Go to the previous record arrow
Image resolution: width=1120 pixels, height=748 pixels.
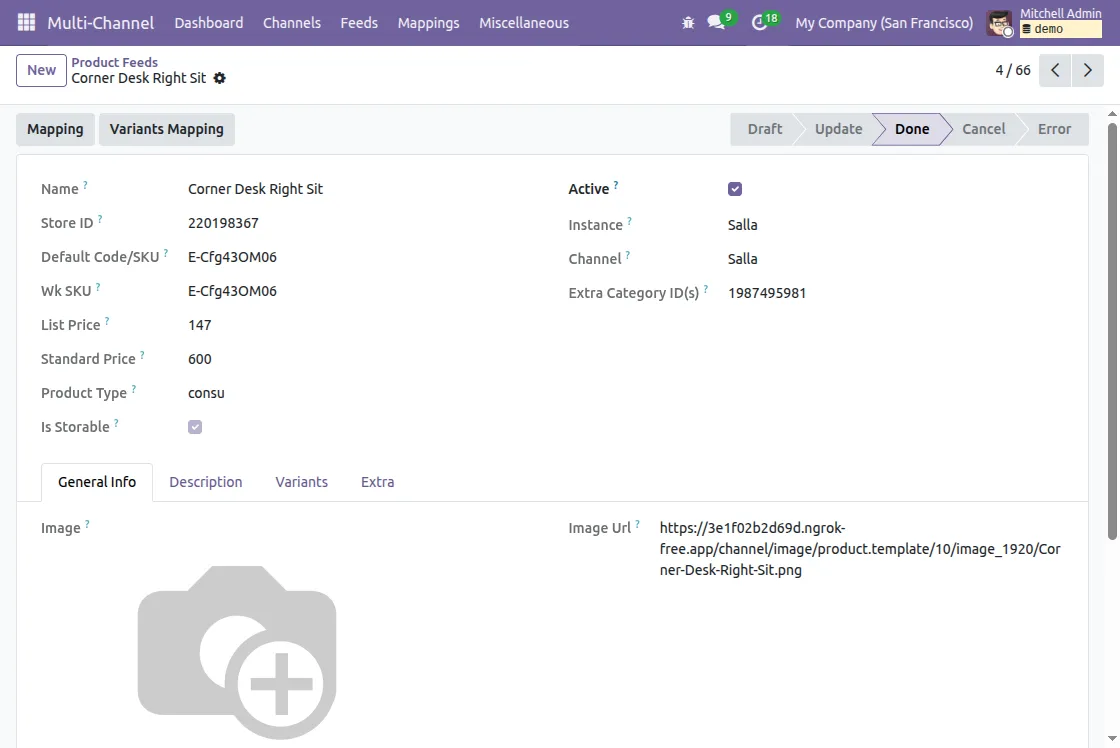pyautogui.click(x=1055, y=70)
